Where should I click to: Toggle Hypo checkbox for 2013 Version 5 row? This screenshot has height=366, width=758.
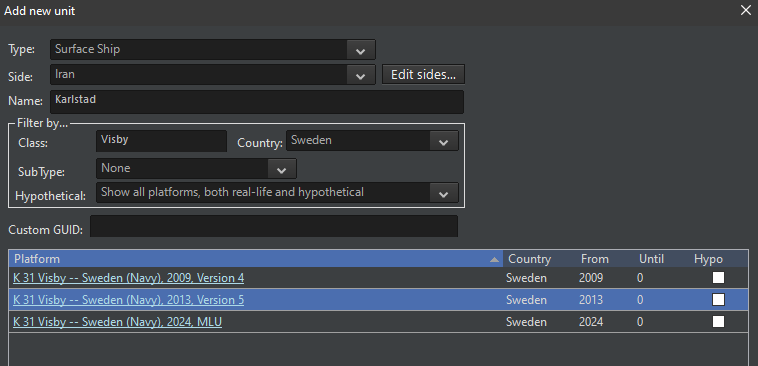pos(718,300)
